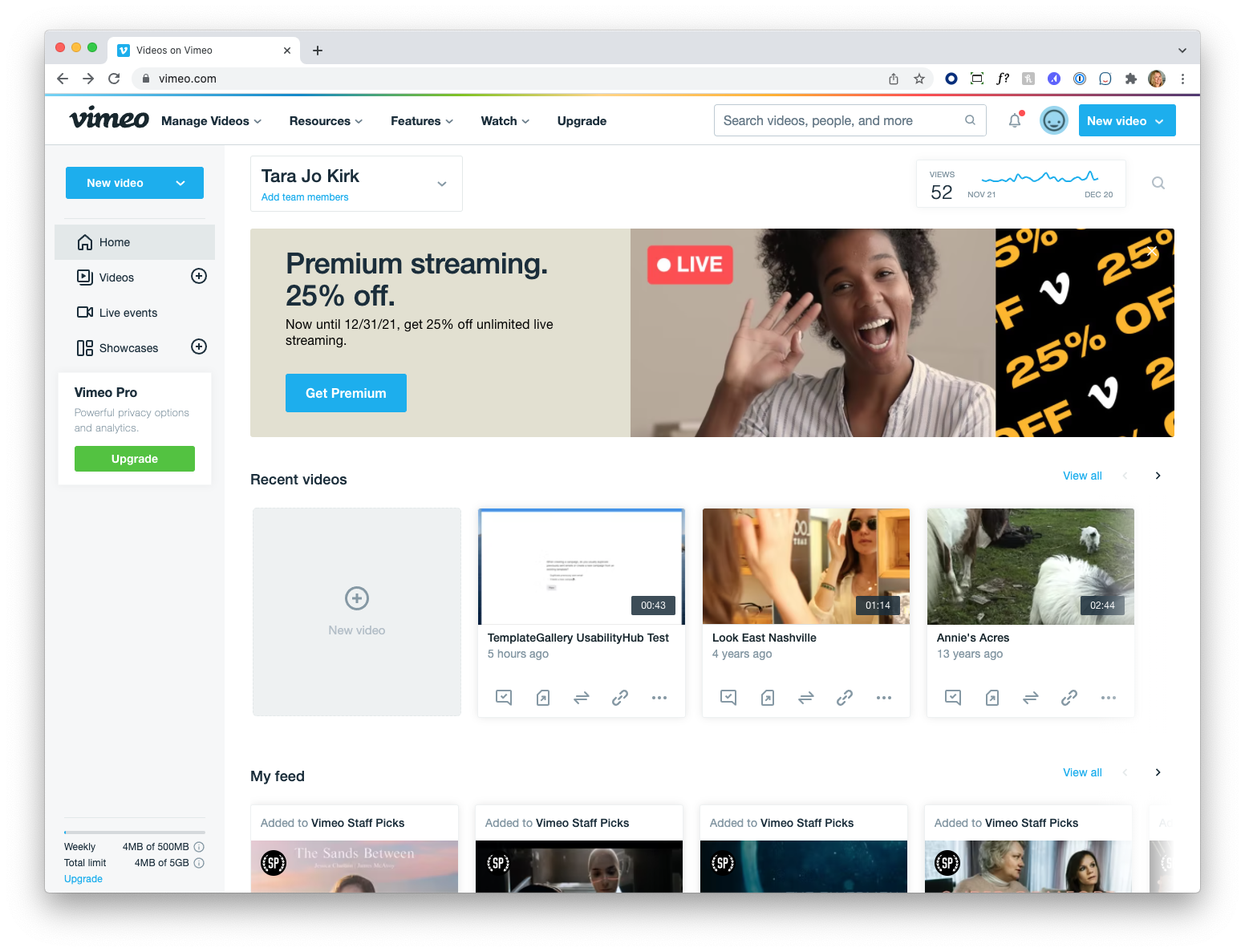
Task: Open the sidebar New video dropdown arrow
Action: [x=180, y=183]
